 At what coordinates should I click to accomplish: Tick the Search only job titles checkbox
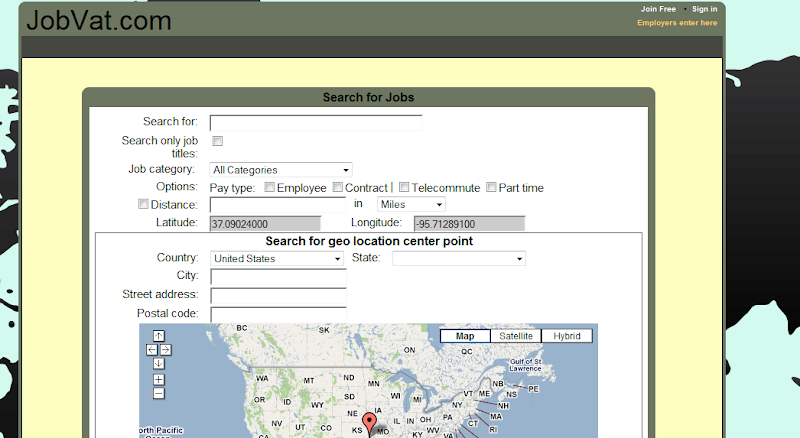point(217,141)
